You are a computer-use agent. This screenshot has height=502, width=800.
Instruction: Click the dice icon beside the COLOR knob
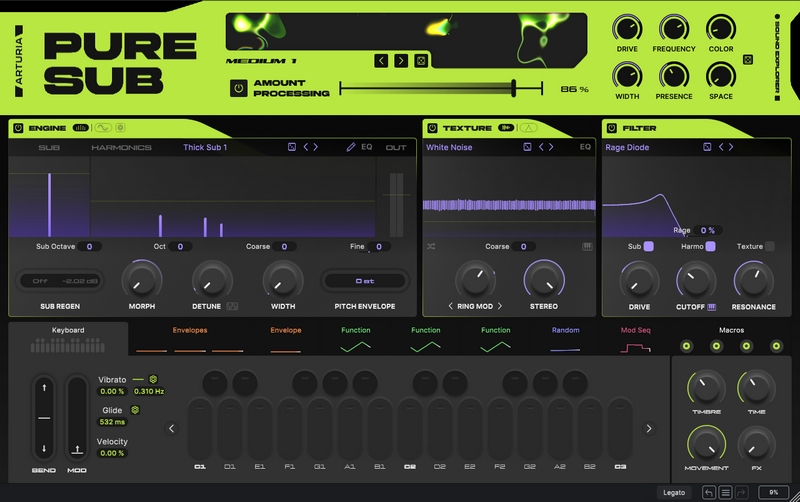(x=747, y=60)
